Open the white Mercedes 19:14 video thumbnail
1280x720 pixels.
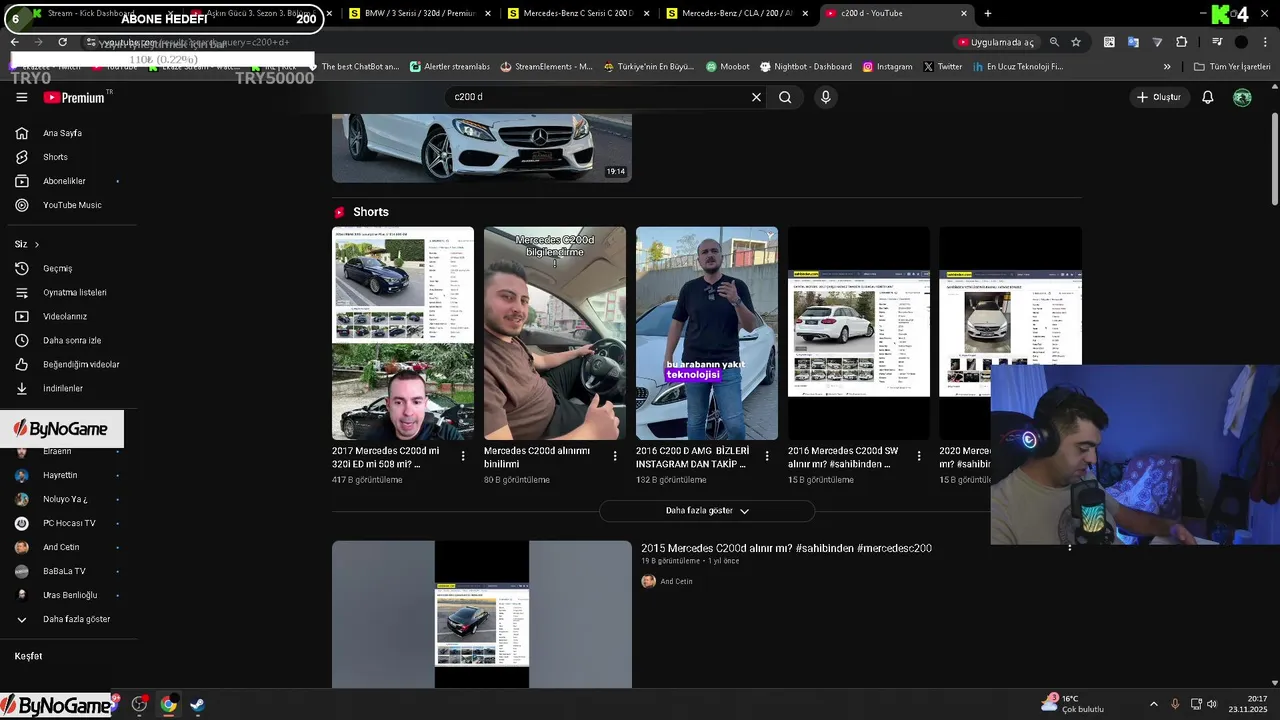pyautogui.click(x=482, y=148)
